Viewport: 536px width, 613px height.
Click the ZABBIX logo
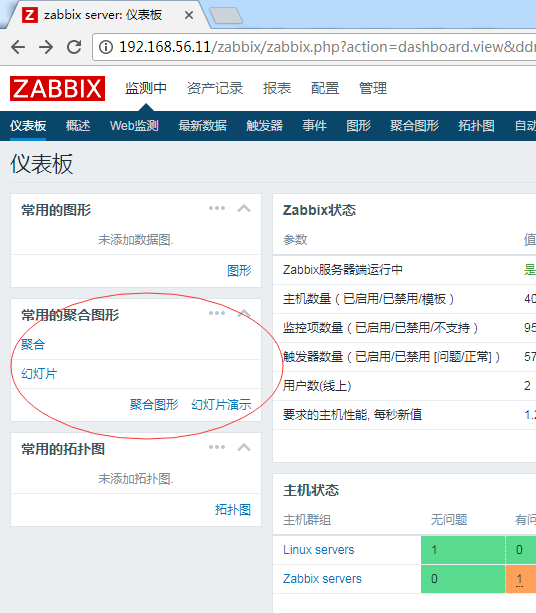point(57,88)
